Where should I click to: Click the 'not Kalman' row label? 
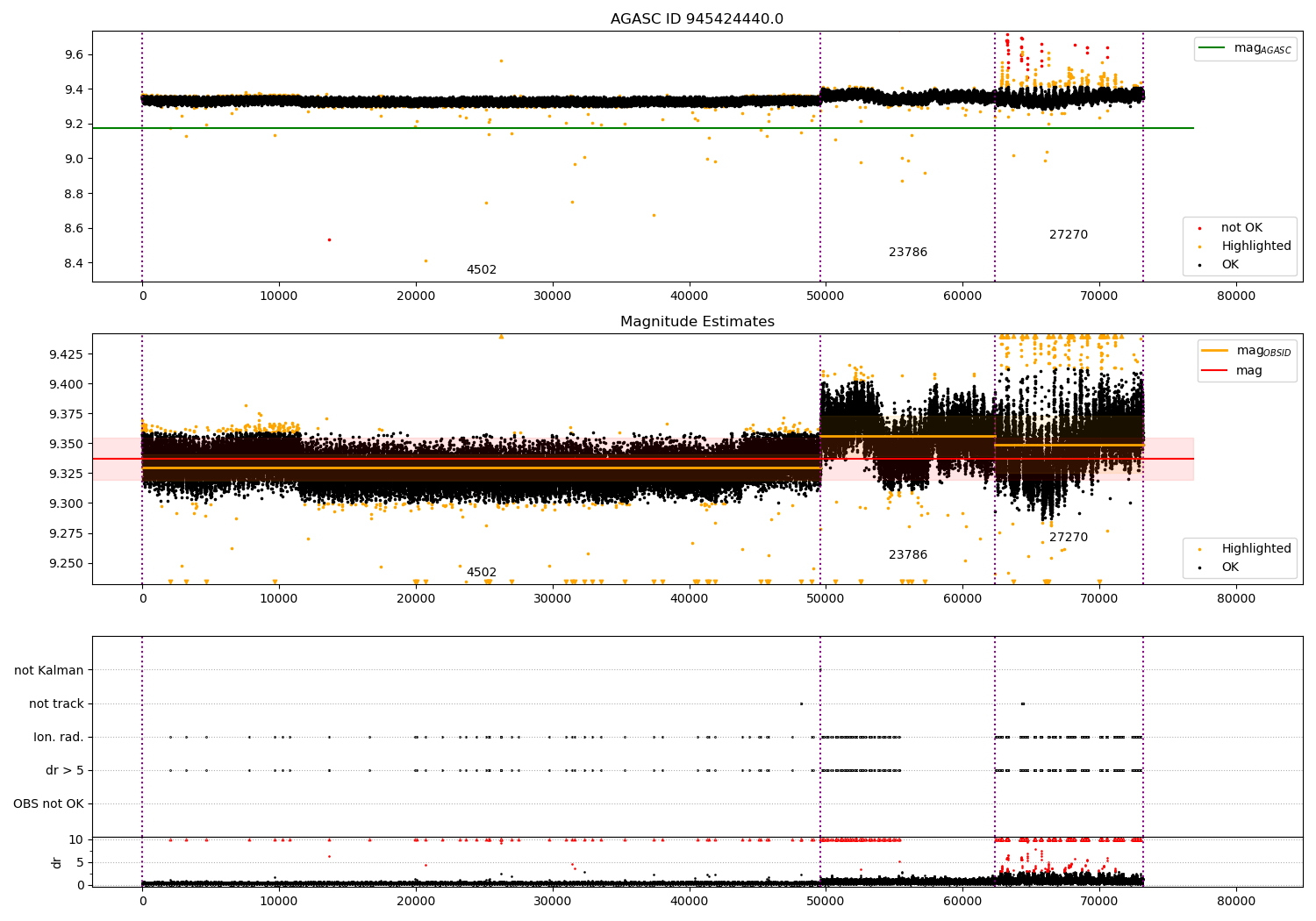click(49, 671)
